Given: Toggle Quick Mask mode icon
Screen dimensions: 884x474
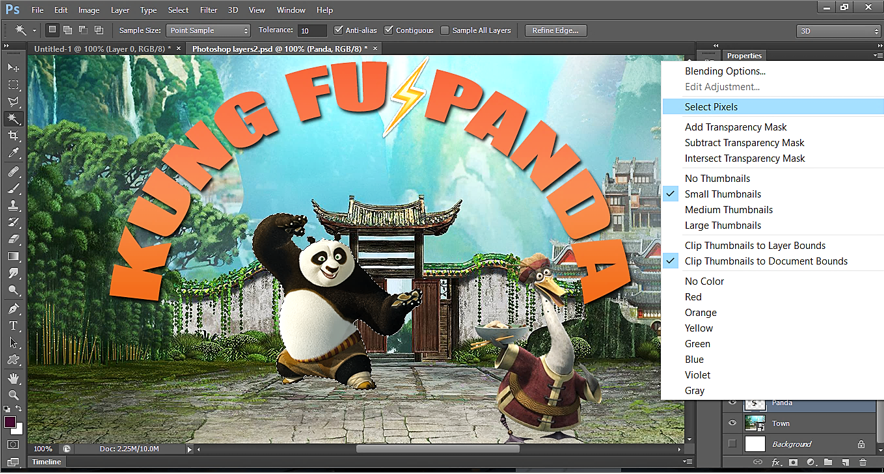Looking at the screenshot, I should [13, 445].
